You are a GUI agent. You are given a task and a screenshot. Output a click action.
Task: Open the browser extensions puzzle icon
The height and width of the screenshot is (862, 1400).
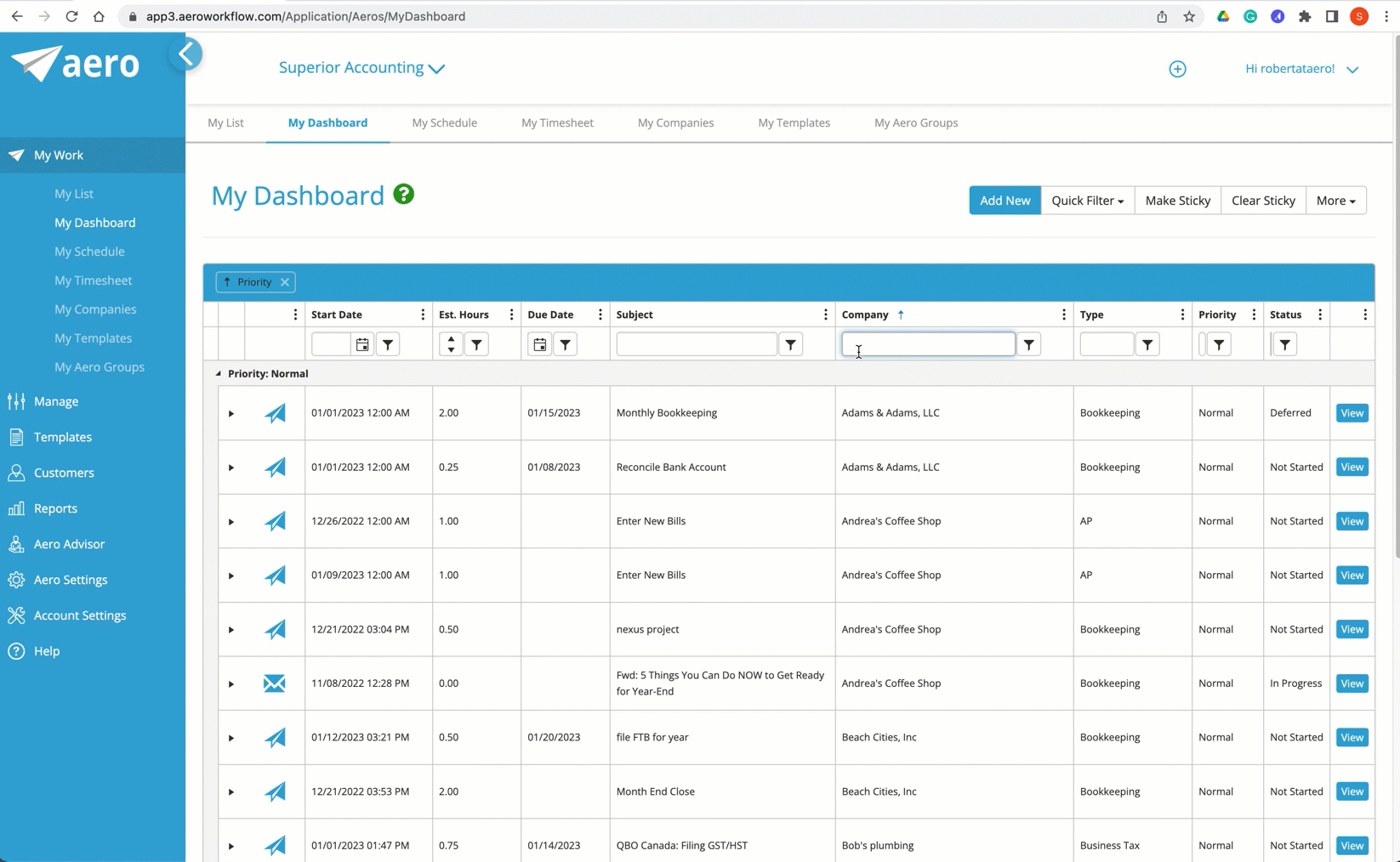1305,16
